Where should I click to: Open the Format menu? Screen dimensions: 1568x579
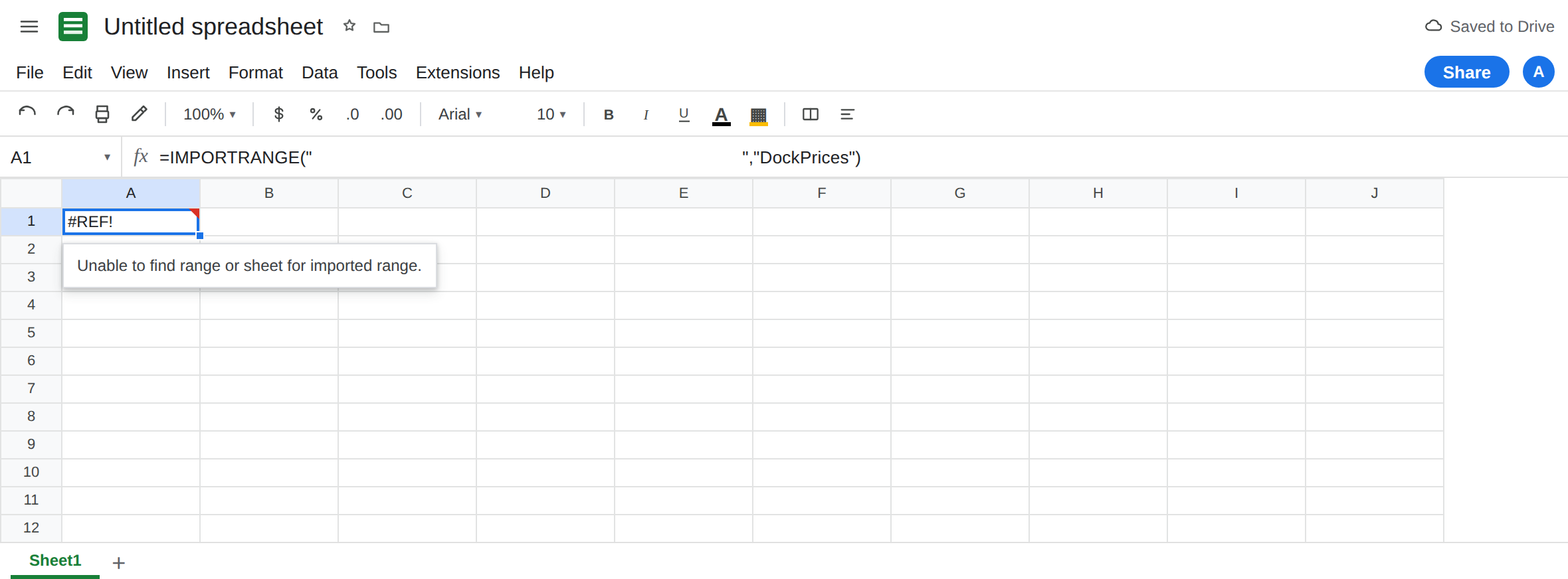pyautogui.click(x=256, y=72)
